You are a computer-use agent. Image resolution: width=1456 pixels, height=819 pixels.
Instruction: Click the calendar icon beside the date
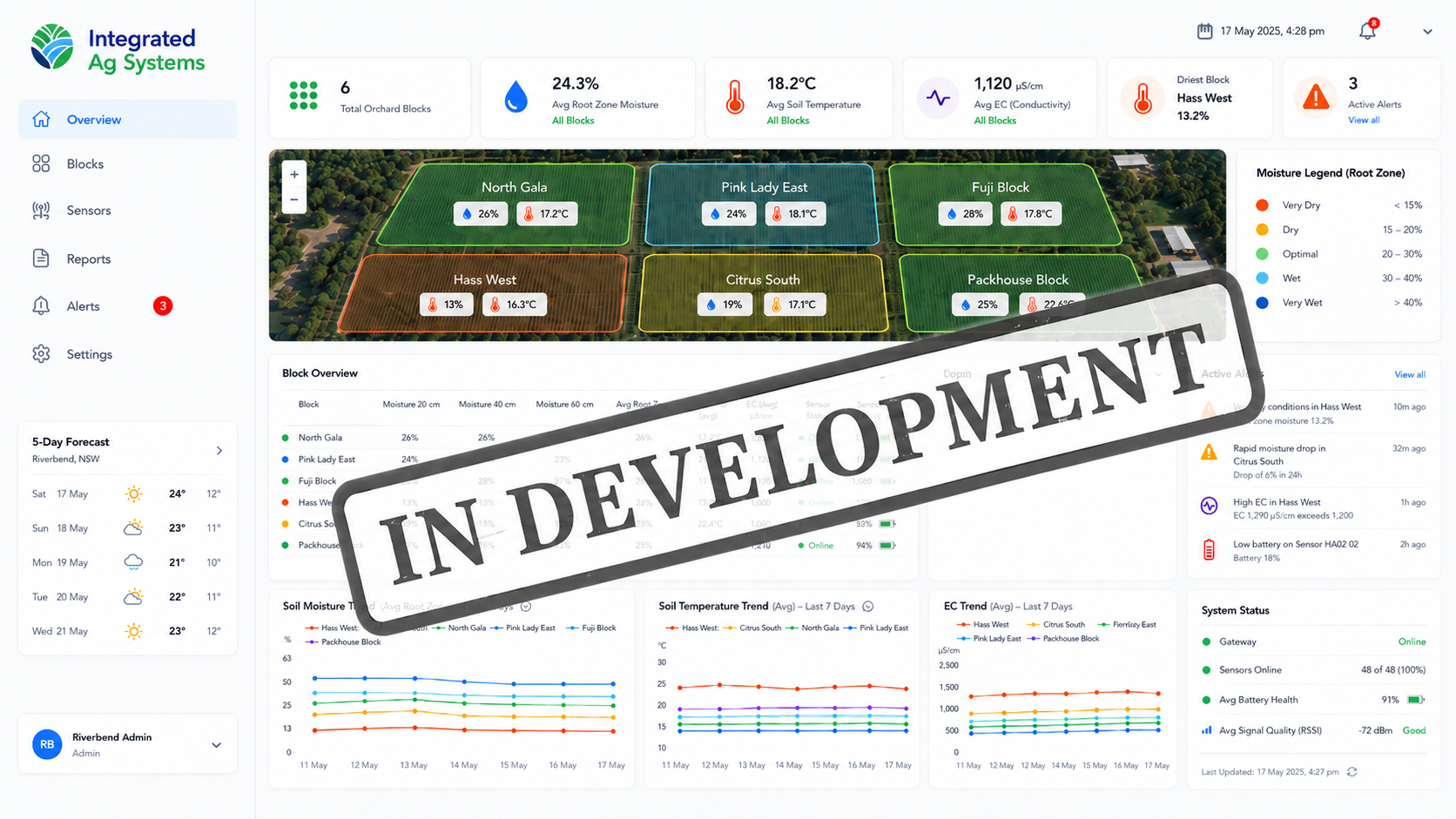[x=1204, y=31]
